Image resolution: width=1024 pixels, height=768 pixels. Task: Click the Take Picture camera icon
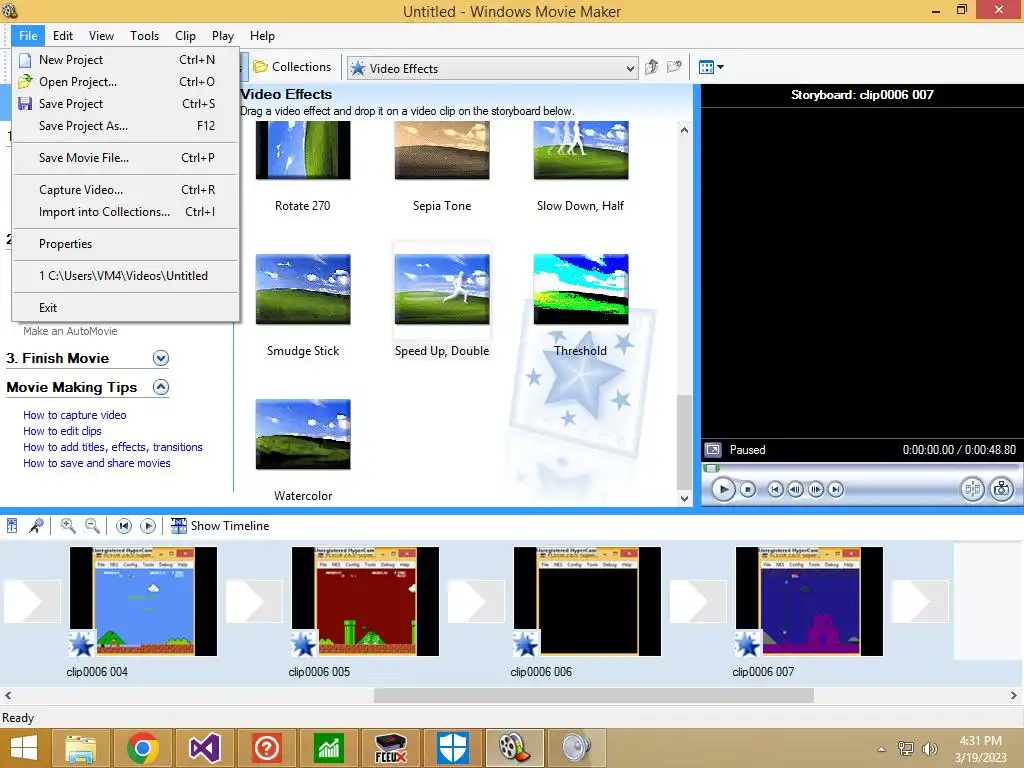click(1002, 489)
